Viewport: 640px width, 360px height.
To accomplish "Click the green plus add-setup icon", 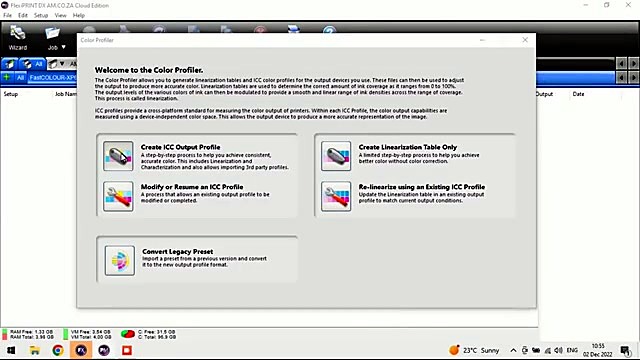I will pos(7,77).
